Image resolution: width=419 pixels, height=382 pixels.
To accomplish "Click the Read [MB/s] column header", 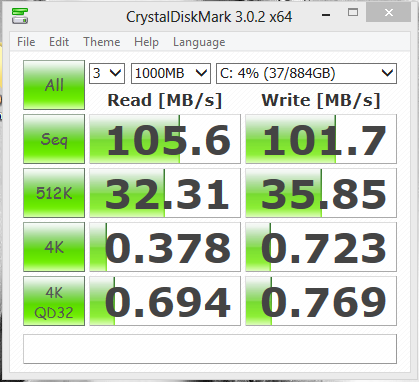I will (x=165, y=100).
